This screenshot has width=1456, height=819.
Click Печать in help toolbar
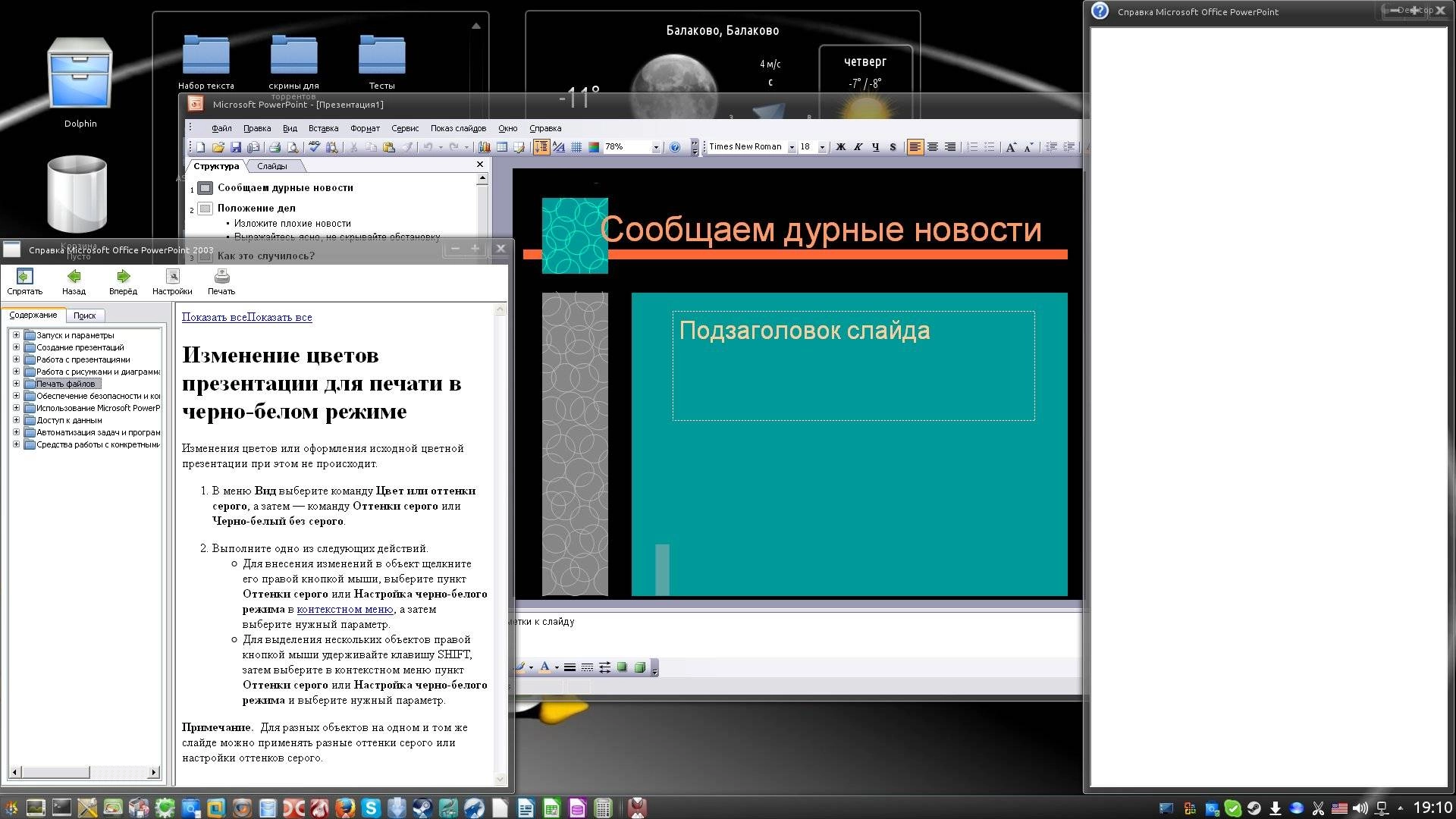point(221,282)
